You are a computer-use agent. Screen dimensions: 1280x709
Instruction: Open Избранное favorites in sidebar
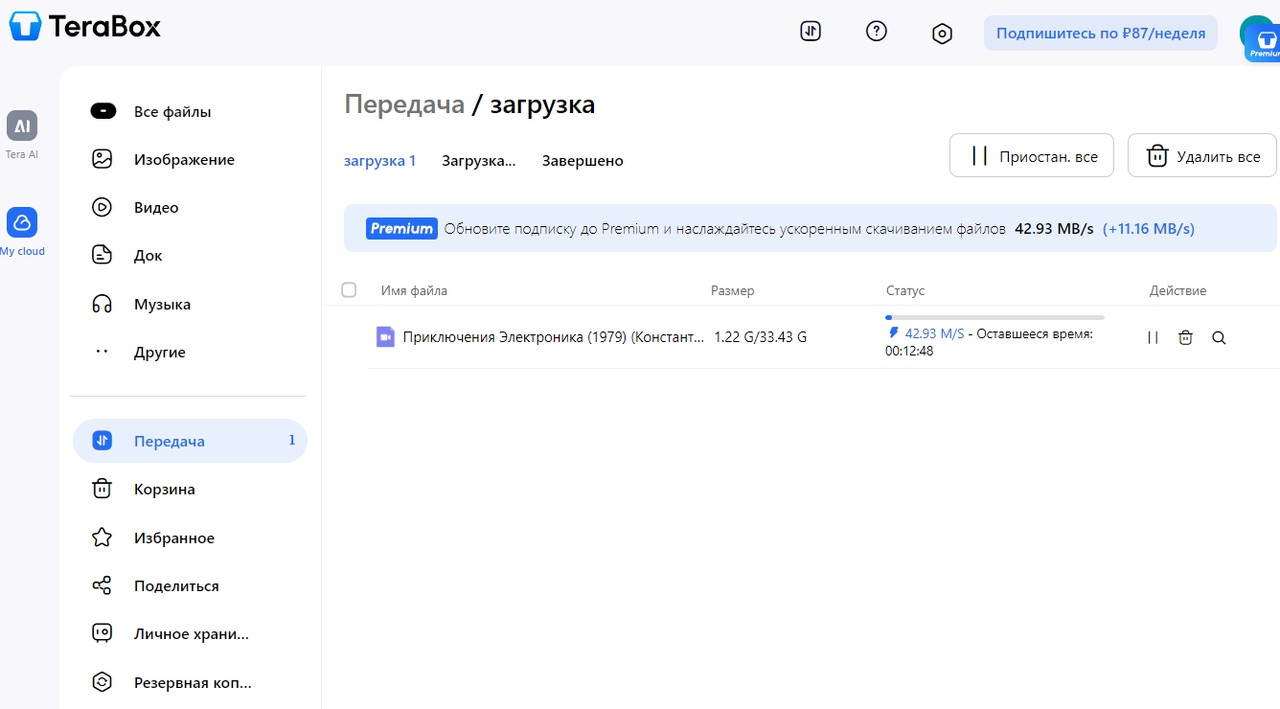point(190,538)
